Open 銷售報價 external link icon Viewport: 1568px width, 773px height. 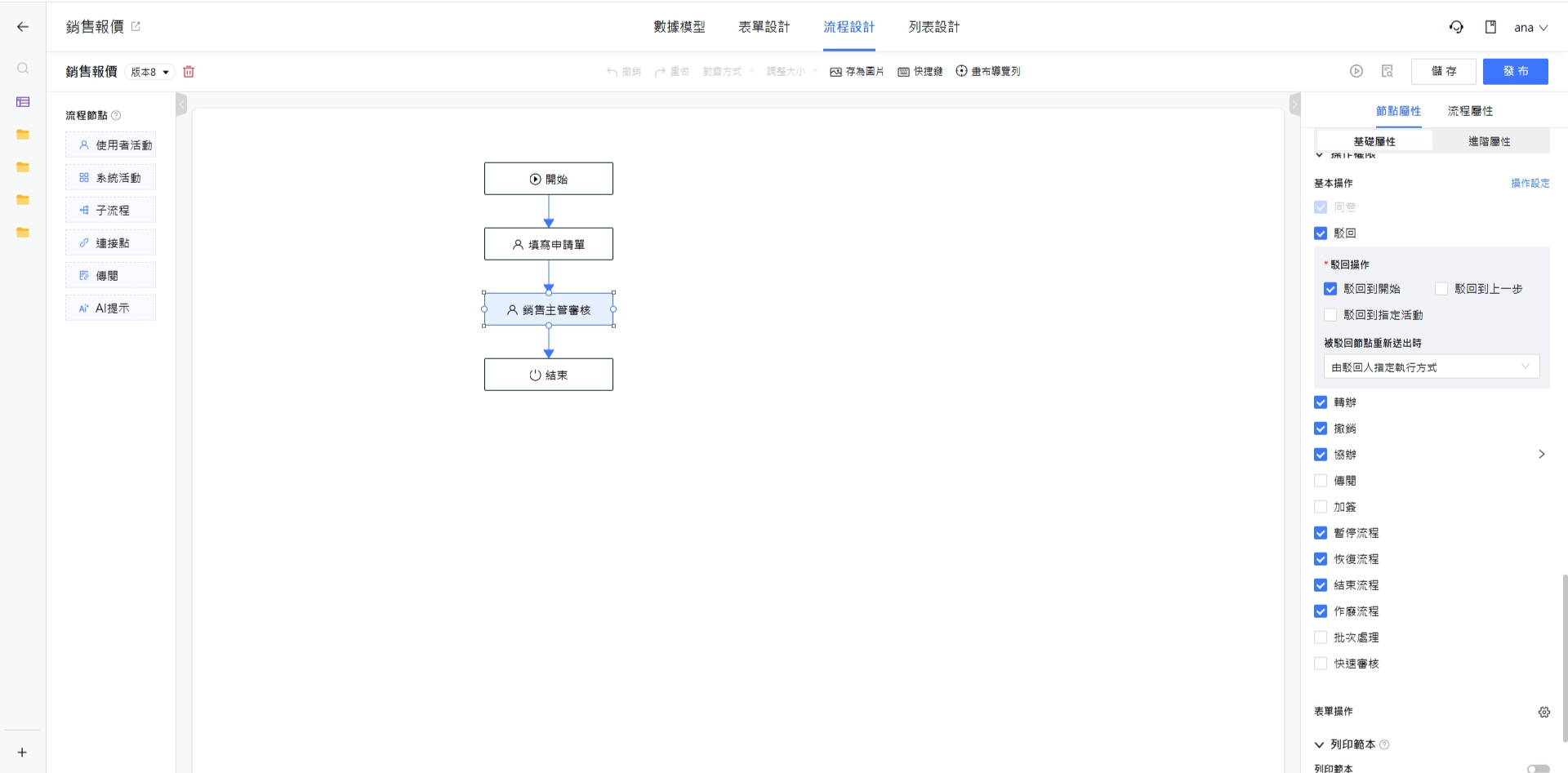coord(136,26)
